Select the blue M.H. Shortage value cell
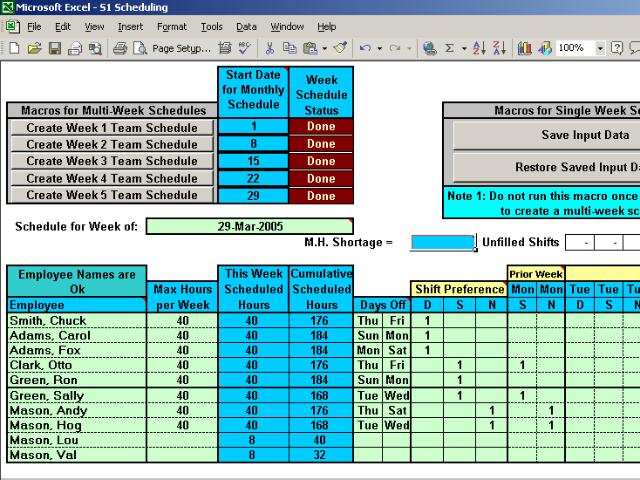 (443, 242)
